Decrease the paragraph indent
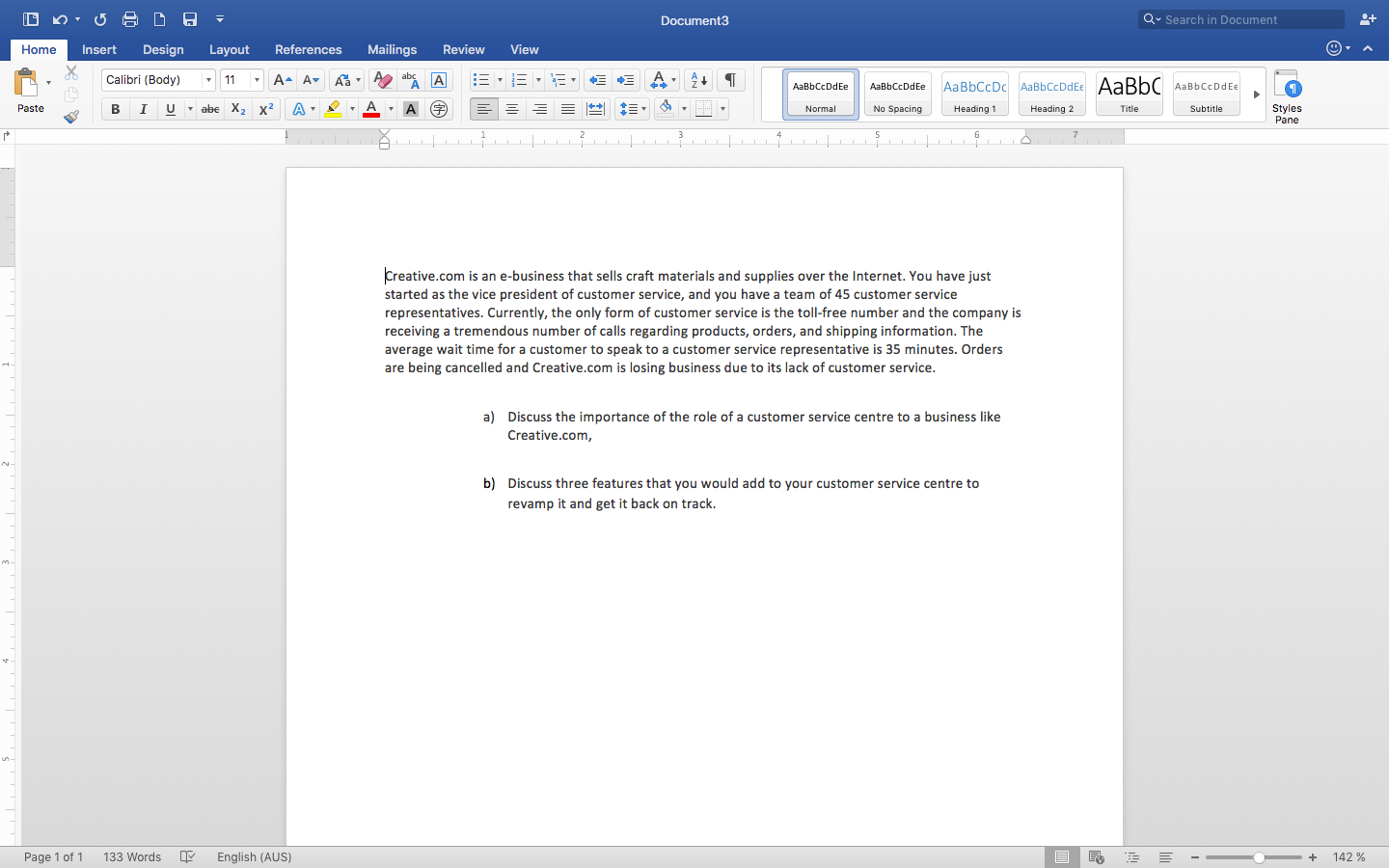The height and width of the screenshot is (868, 1389). 597,80
